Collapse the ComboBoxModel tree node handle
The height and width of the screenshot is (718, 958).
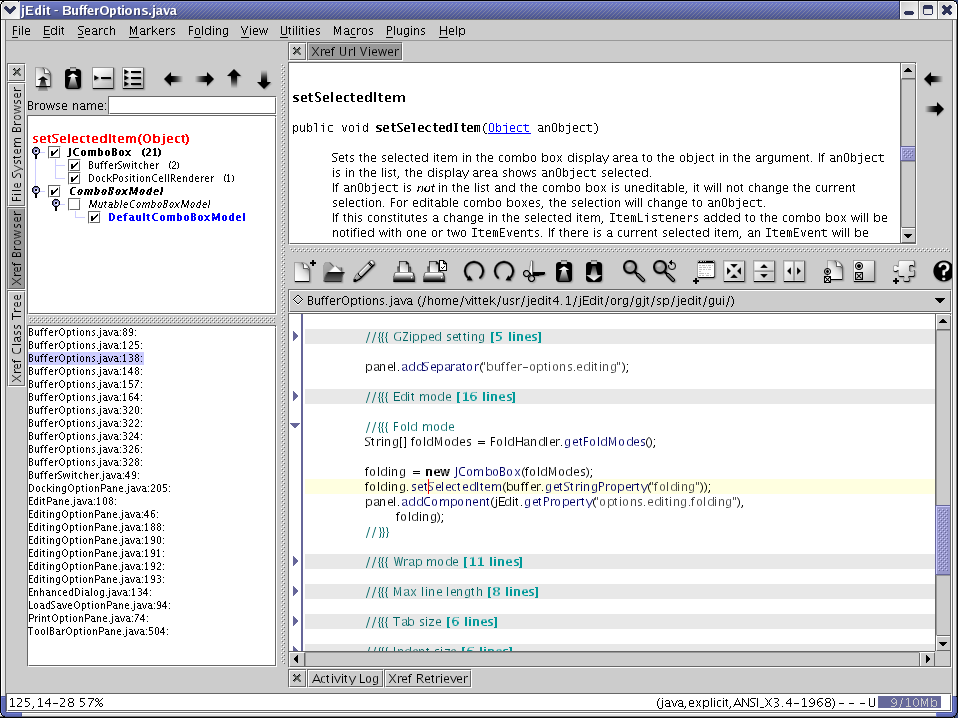[x=36, y=191]
